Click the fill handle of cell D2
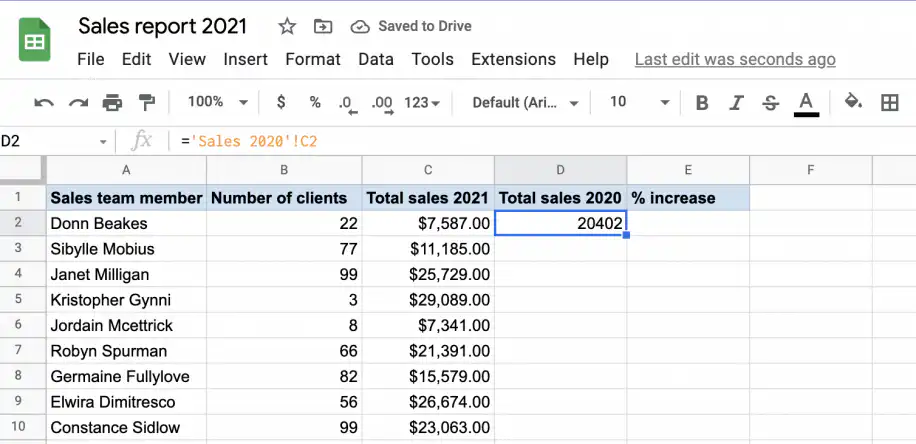 pos(626,235)
